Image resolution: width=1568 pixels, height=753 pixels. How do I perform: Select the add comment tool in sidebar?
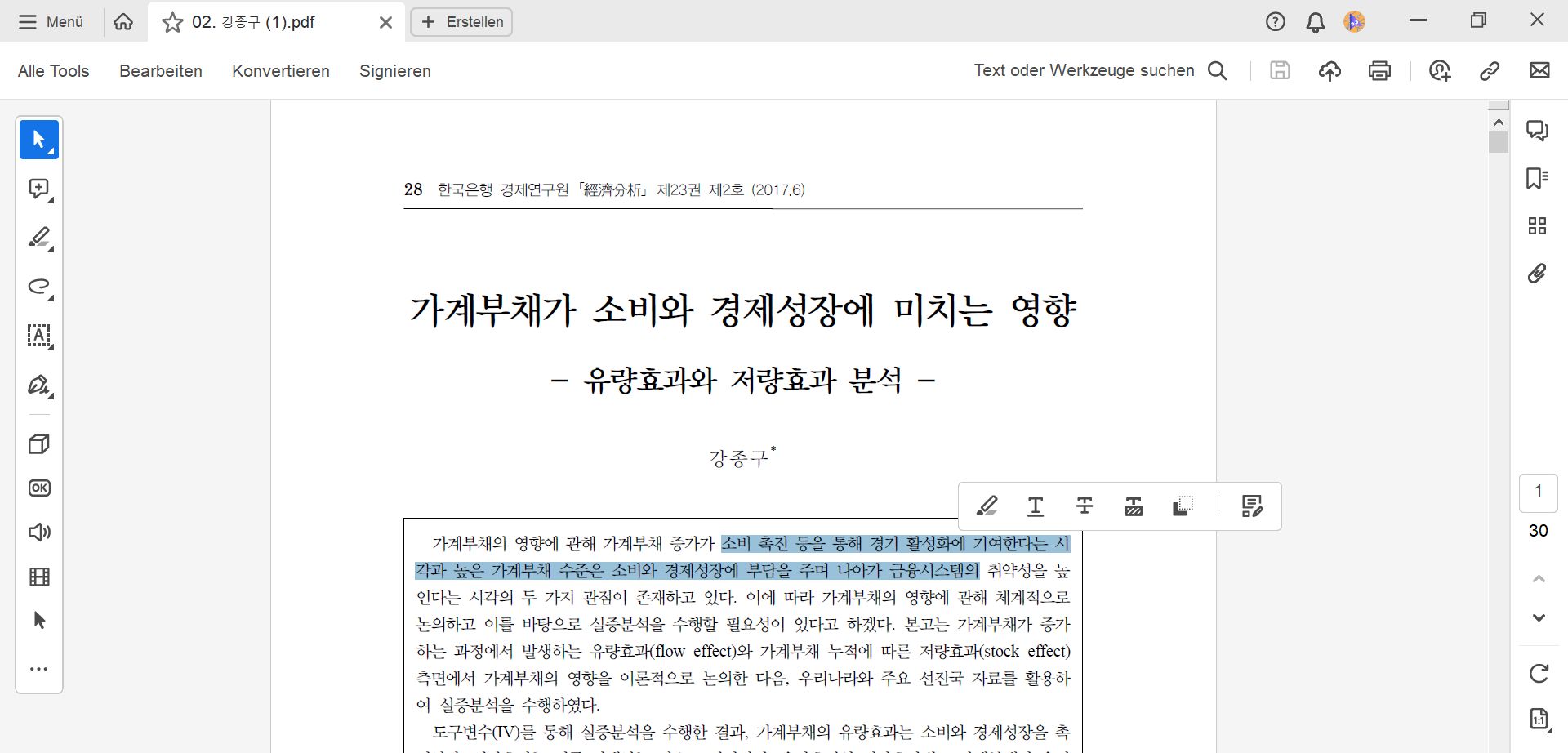pos(39,189)
